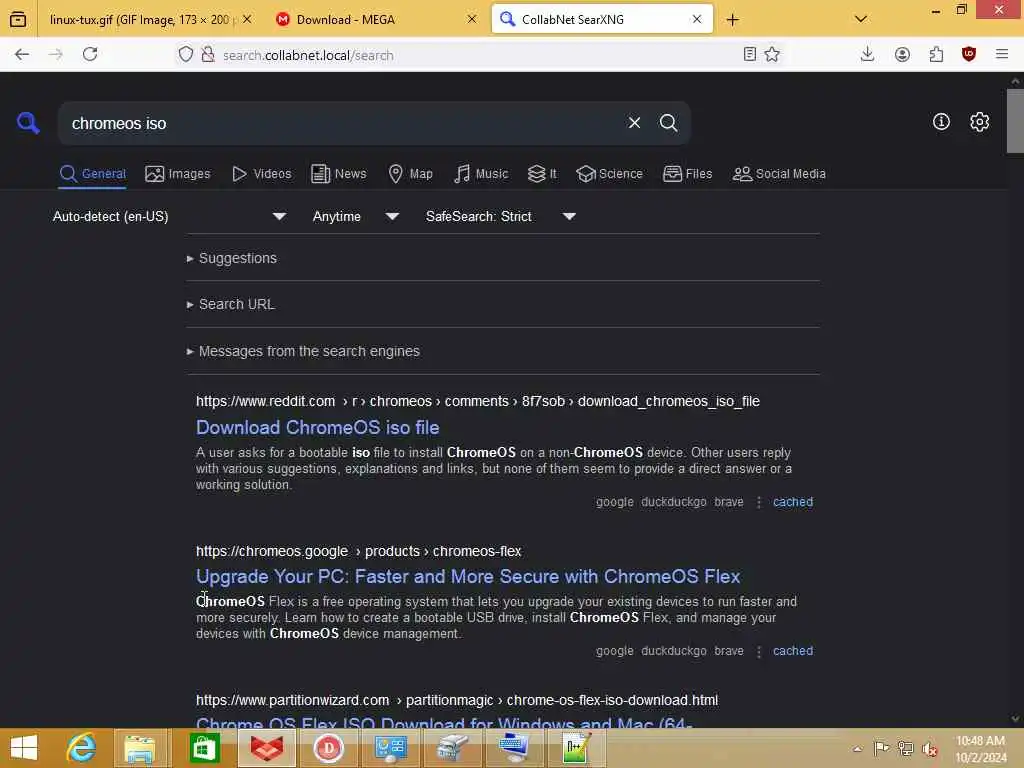Open the extensions puzzle icon
The width and height of the screenshot is (1024, 768).
pos(936,55)
